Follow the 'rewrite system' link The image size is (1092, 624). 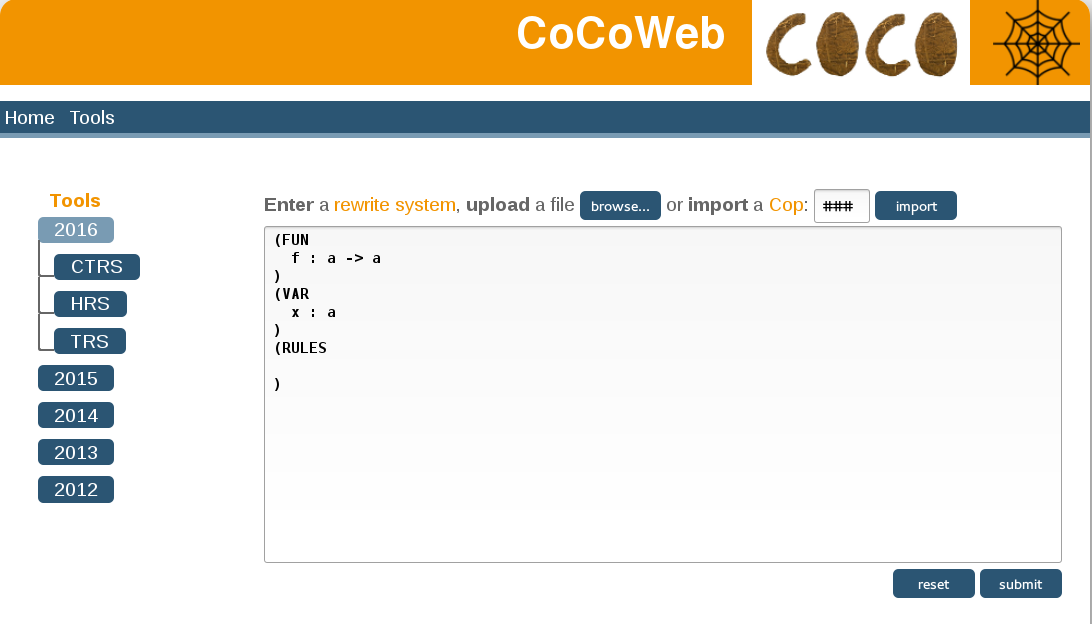tap(394, 205)
